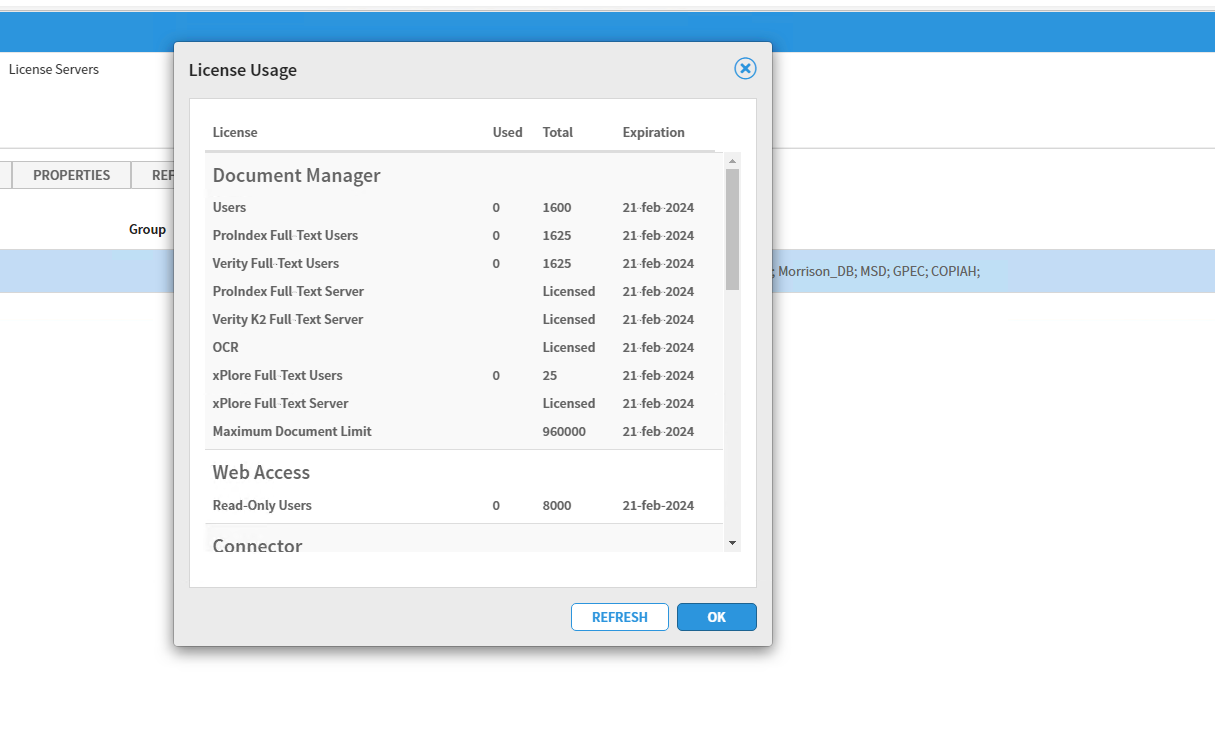Click the 8000 total for Read-Only Users
The width and height of the screenshot is (1215, 732).
point(557,505)
